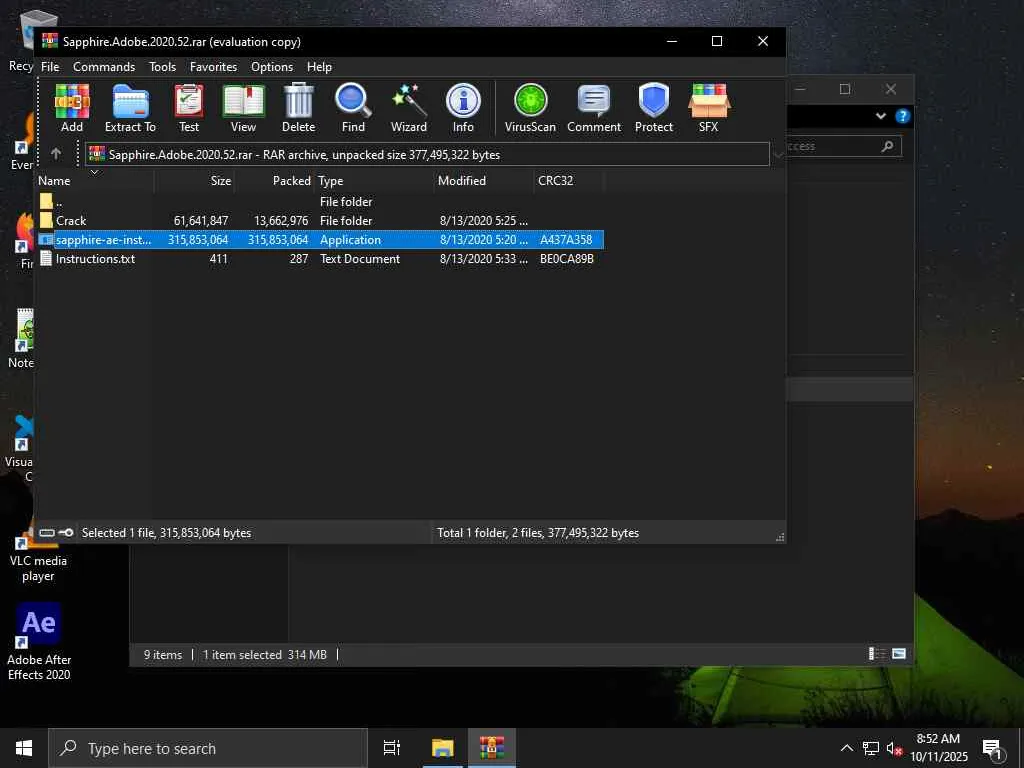
Task: Click the search magnifier in Explorer window
Action: pyautogui.click(x=887, y=146)
